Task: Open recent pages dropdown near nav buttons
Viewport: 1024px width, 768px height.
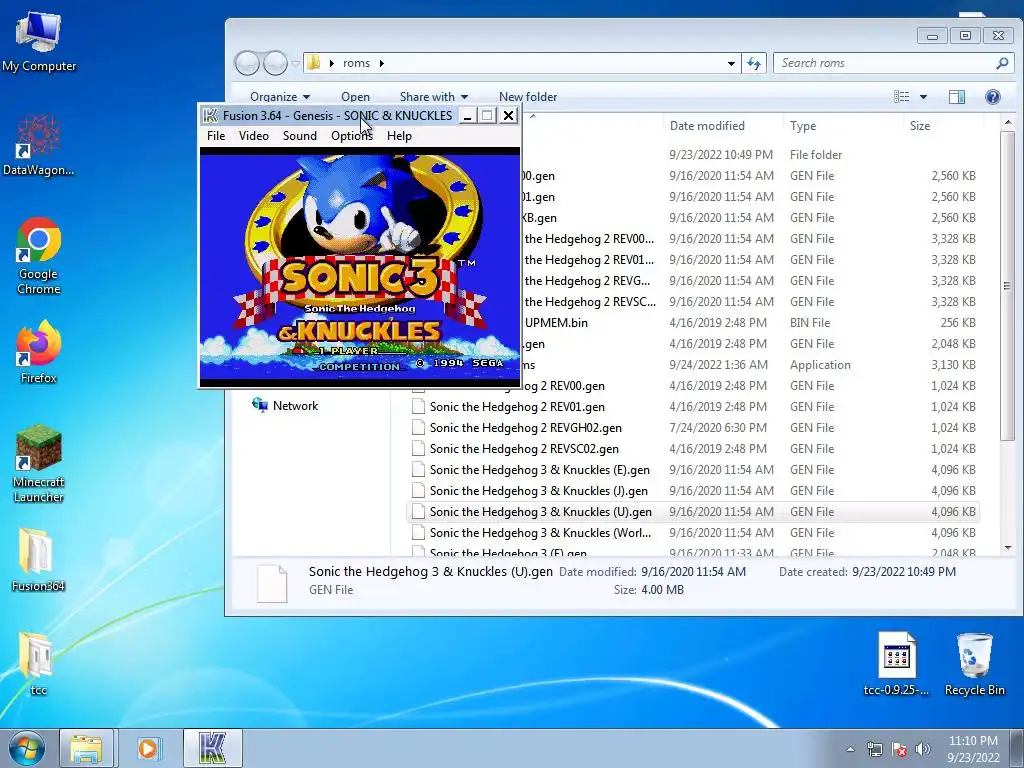Action: (x=295, y=63)
